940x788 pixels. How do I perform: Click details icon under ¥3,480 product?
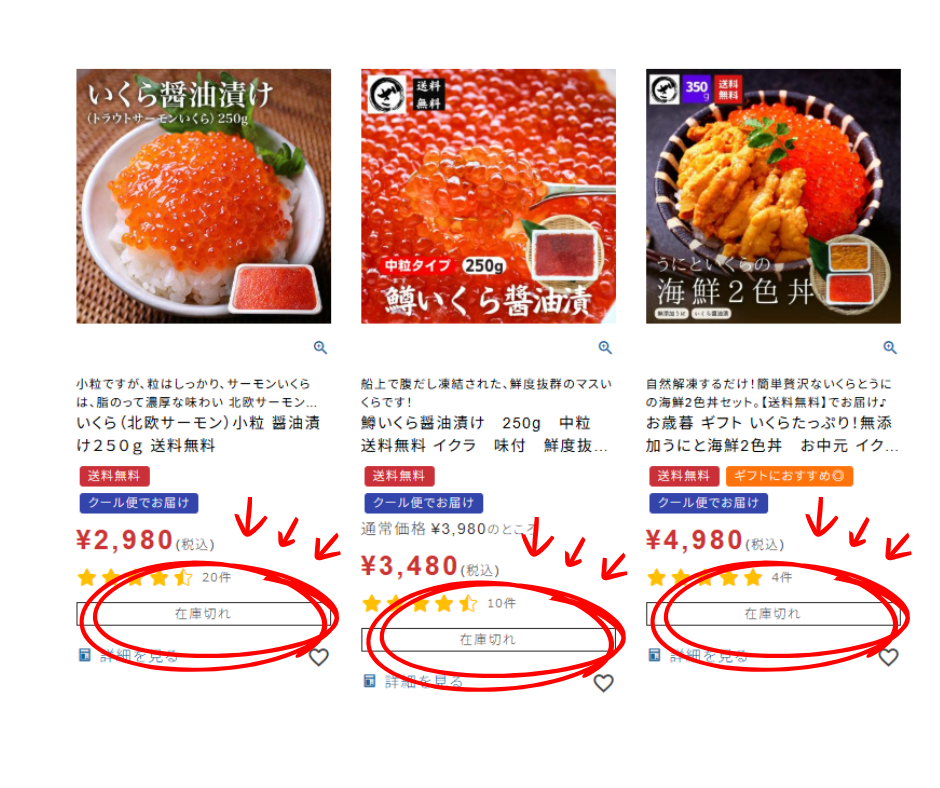pos(369,681)
